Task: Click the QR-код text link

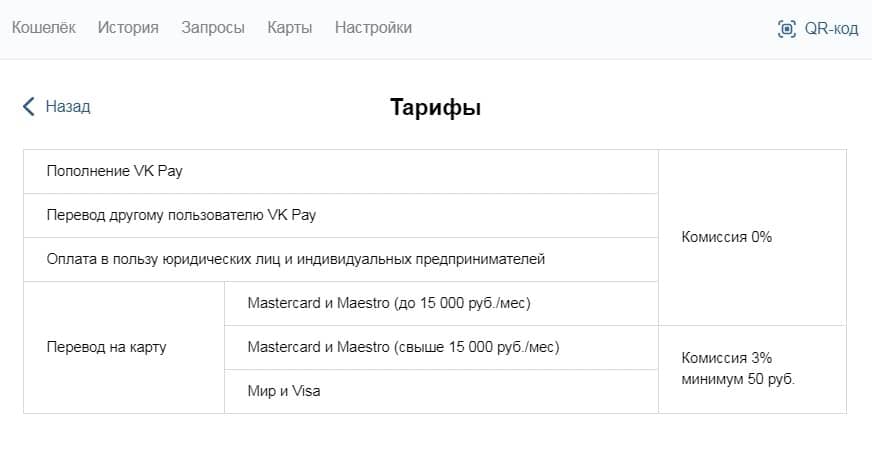Action: [x=831, y=28]
